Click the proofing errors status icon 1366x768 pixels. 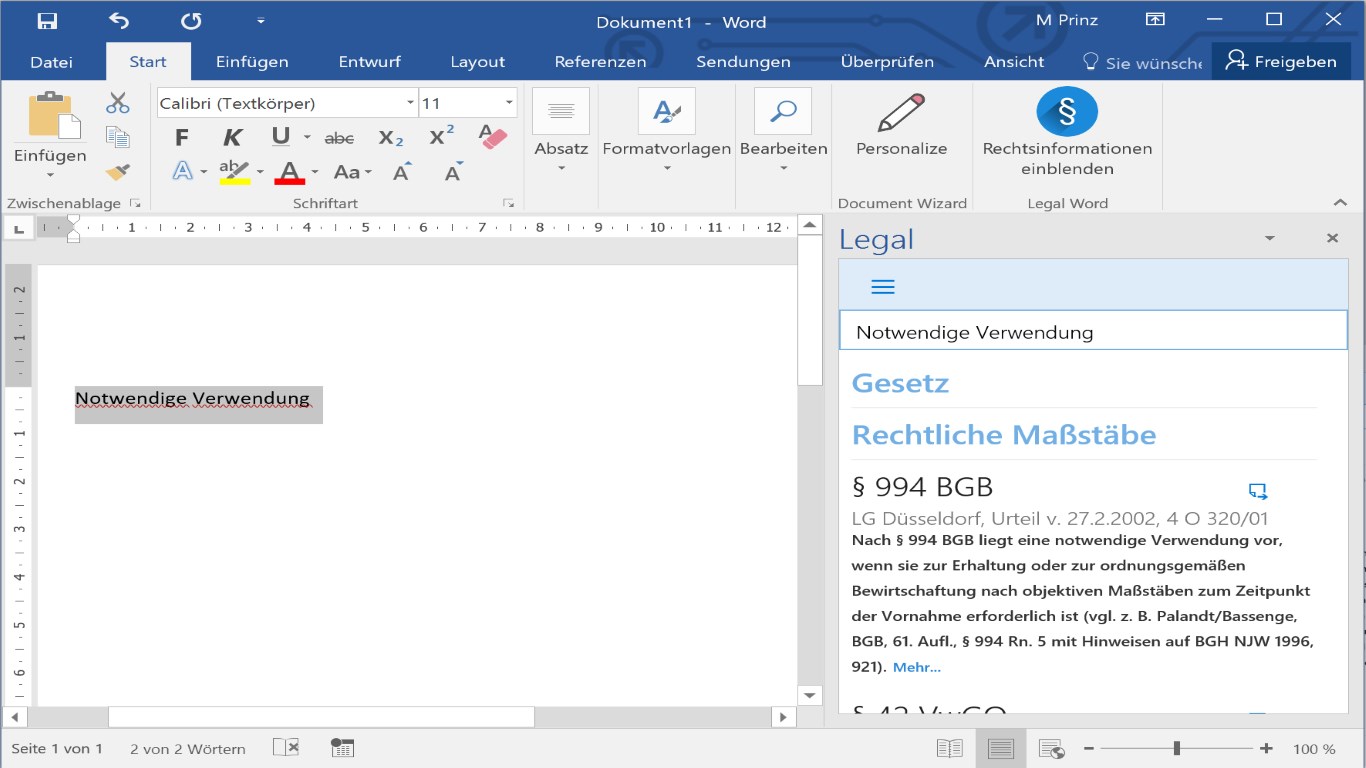pyautogui.click(x=286, y=748)
